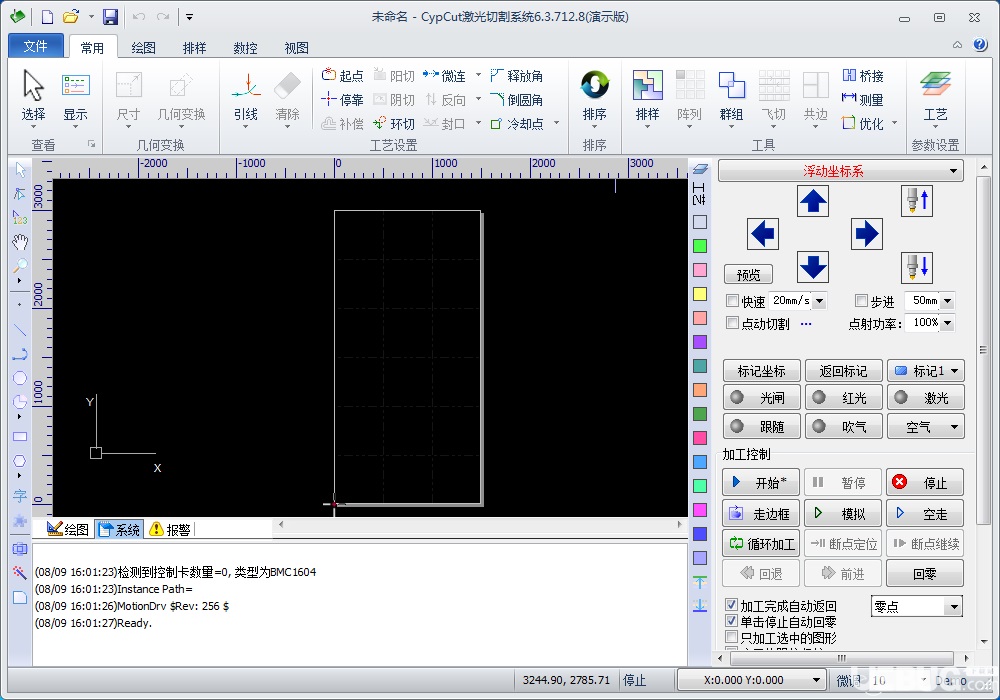Uncheck 加工完成自动返回 option
The image size is (1000, 700).
click(x=733, y=604)
